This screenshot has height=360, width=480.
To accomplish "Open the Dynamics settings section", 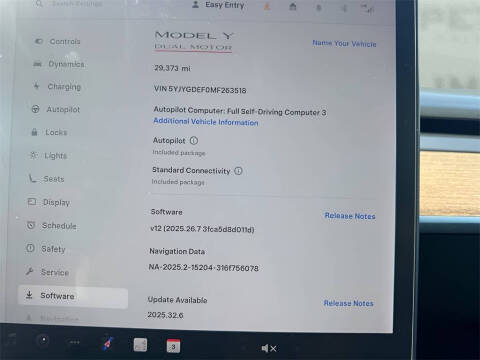I will click(x=59, y=64).
